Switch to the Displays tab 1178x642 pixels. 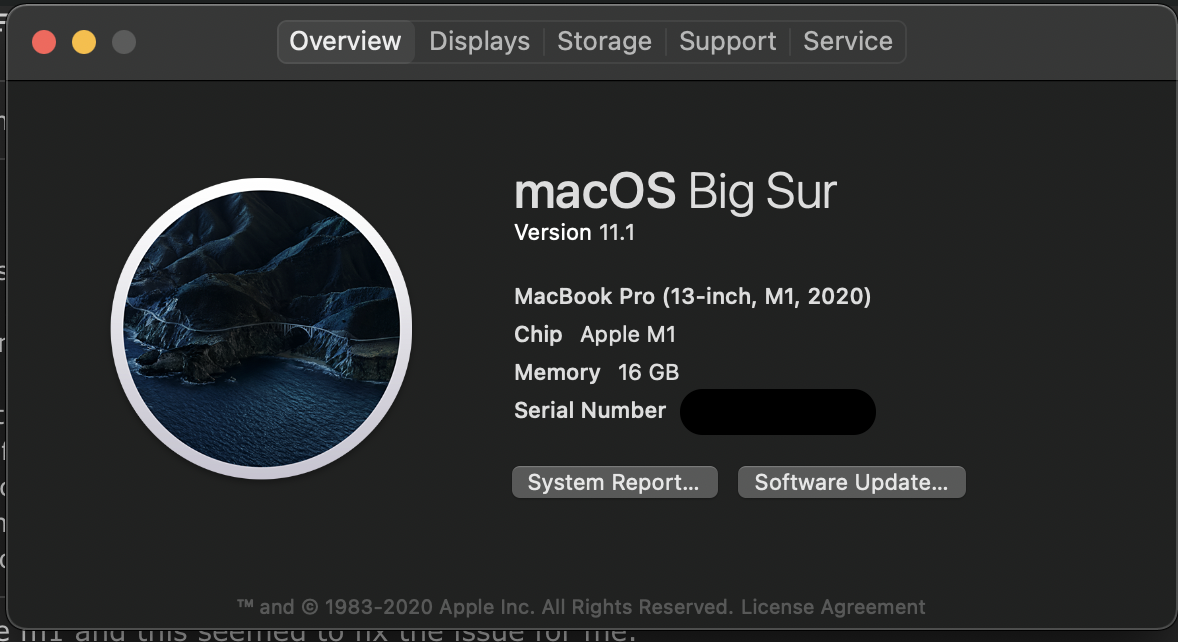pos(479,41)
